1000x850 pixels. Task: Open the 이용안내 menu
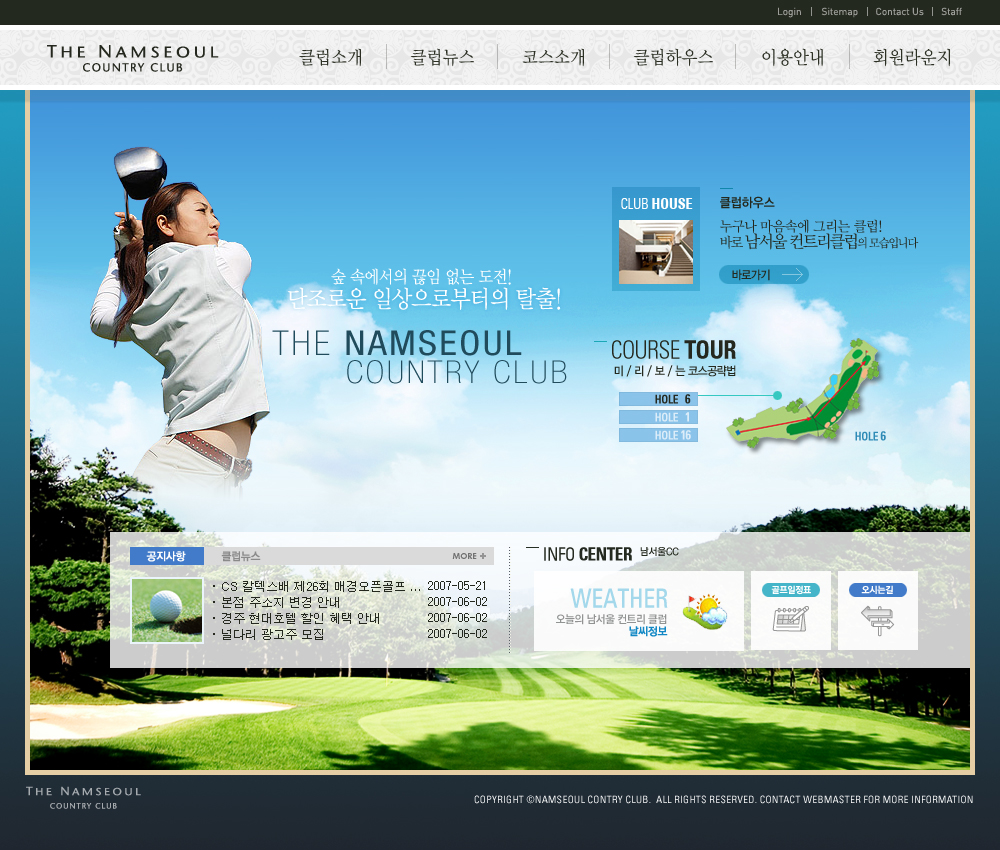coord(793,57)
